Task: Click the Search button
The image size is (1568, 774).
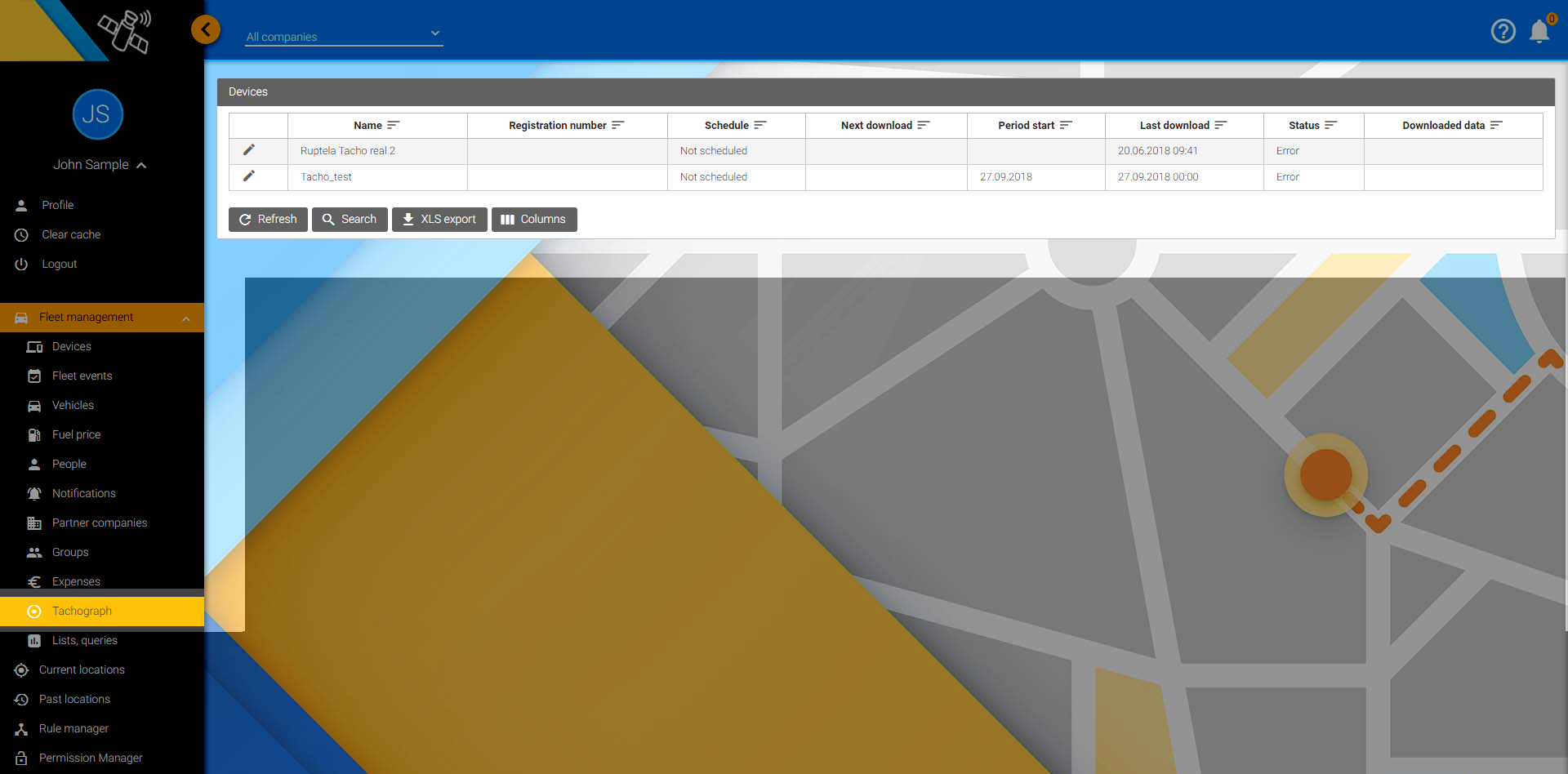Action: [350, 220]
